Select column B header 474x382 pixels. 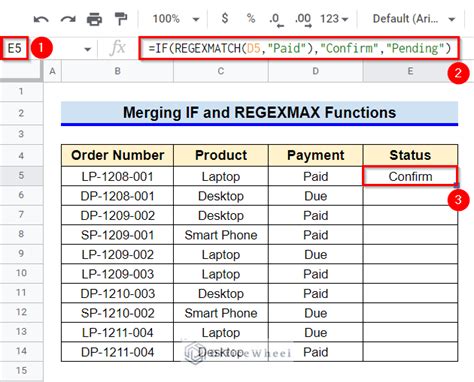(x=117, y=71)
